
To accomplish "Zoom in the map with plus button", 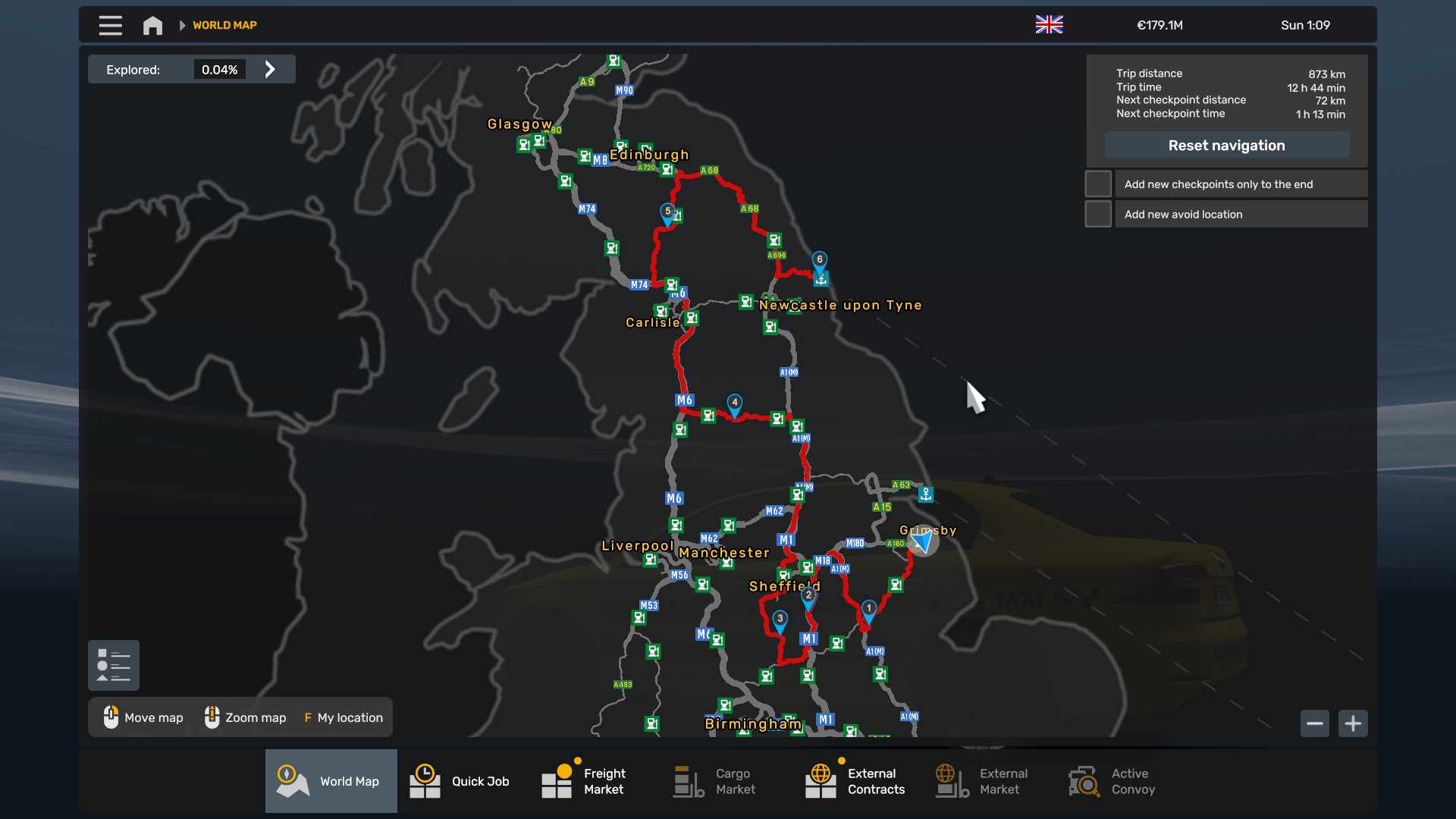I will 1353,723.
